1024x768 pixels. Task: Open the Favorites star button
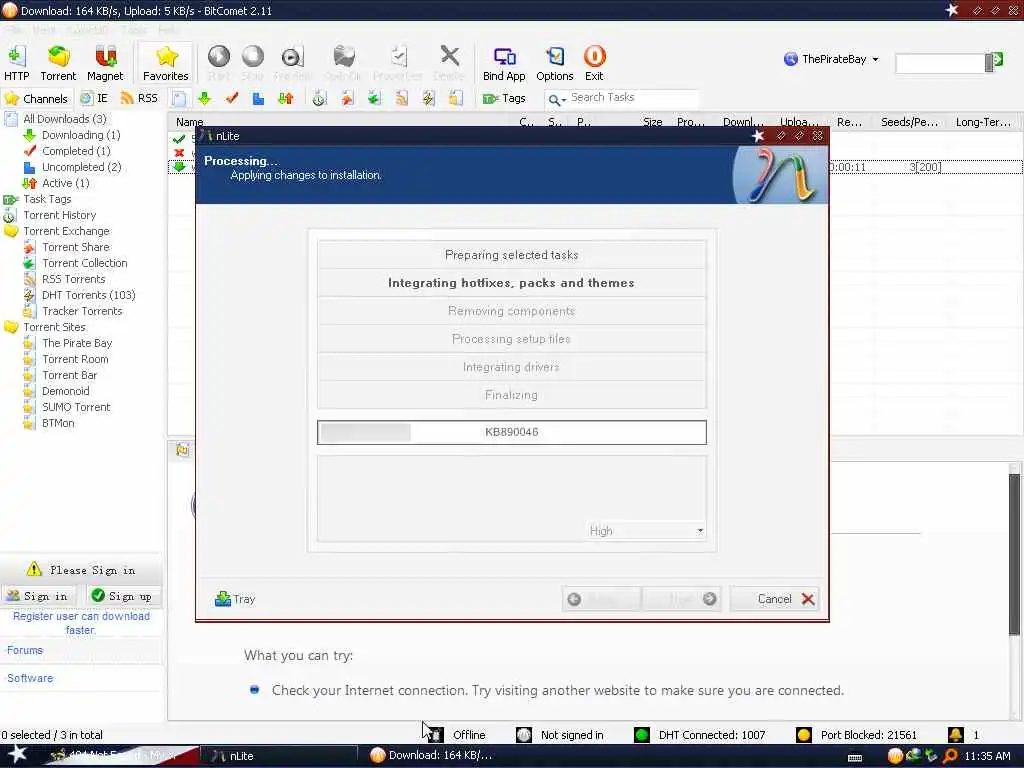(165, 63)
